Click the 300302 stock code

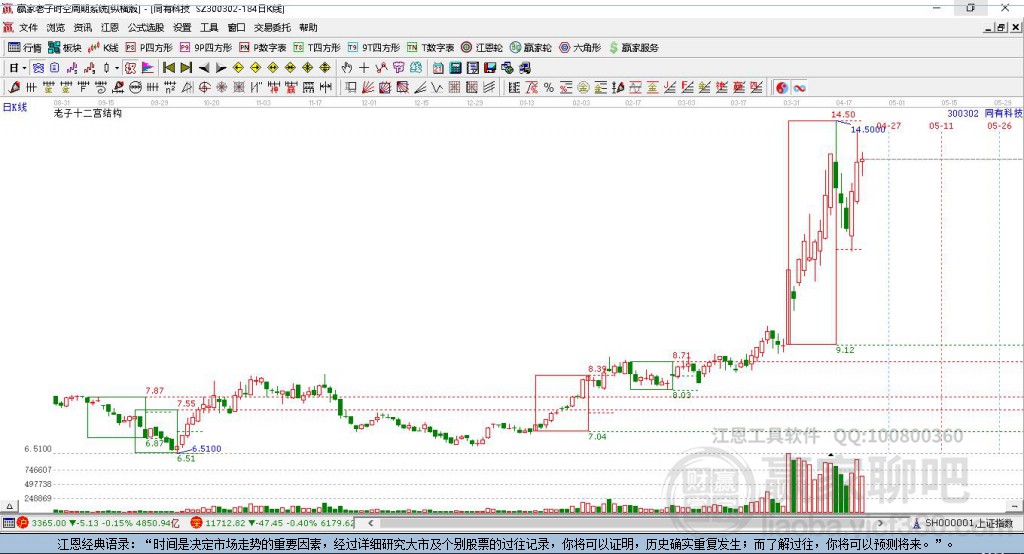tap(963, 113)
